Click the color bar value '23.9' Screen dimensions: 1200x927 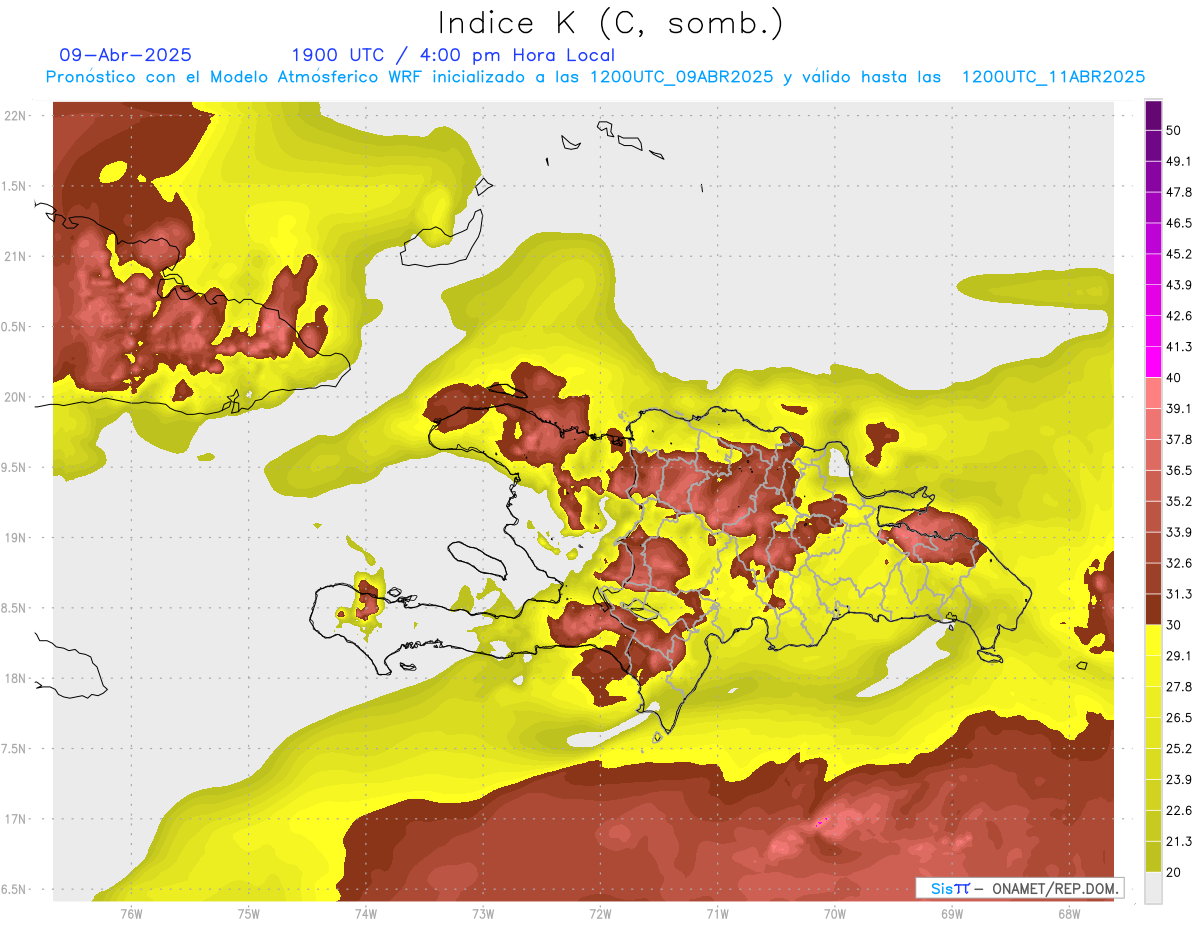pyautogui.click(x=1178, y=779)
